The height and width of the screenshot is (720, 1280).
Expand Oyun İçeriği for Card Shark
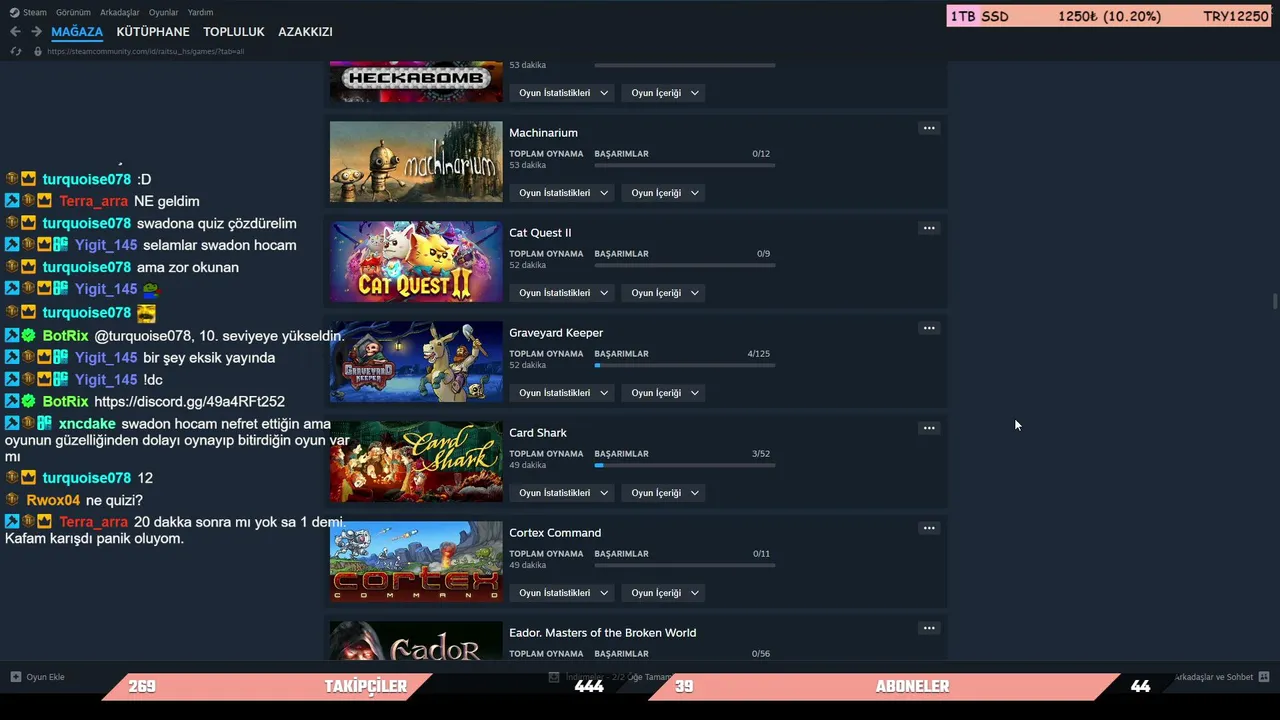coord(664,493)
